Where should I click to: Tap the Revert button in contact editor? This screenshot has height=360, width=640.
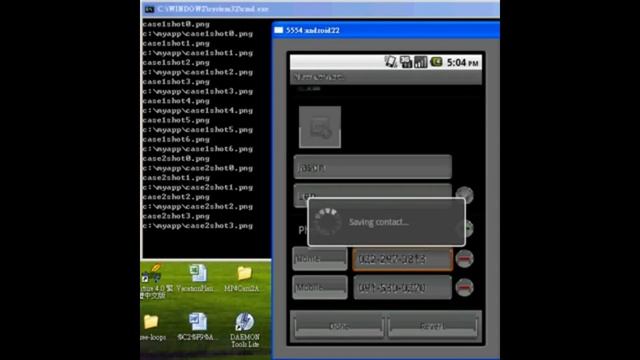pyautogui.click(x=433, y=326)
